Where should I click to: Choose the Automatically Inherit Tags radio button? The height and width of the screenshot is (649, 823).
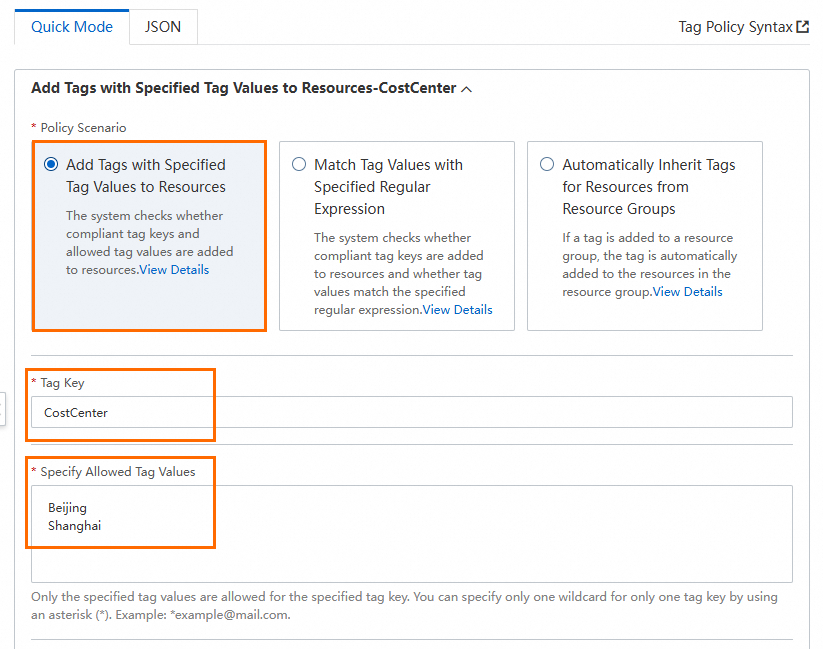tap(547, 165)
